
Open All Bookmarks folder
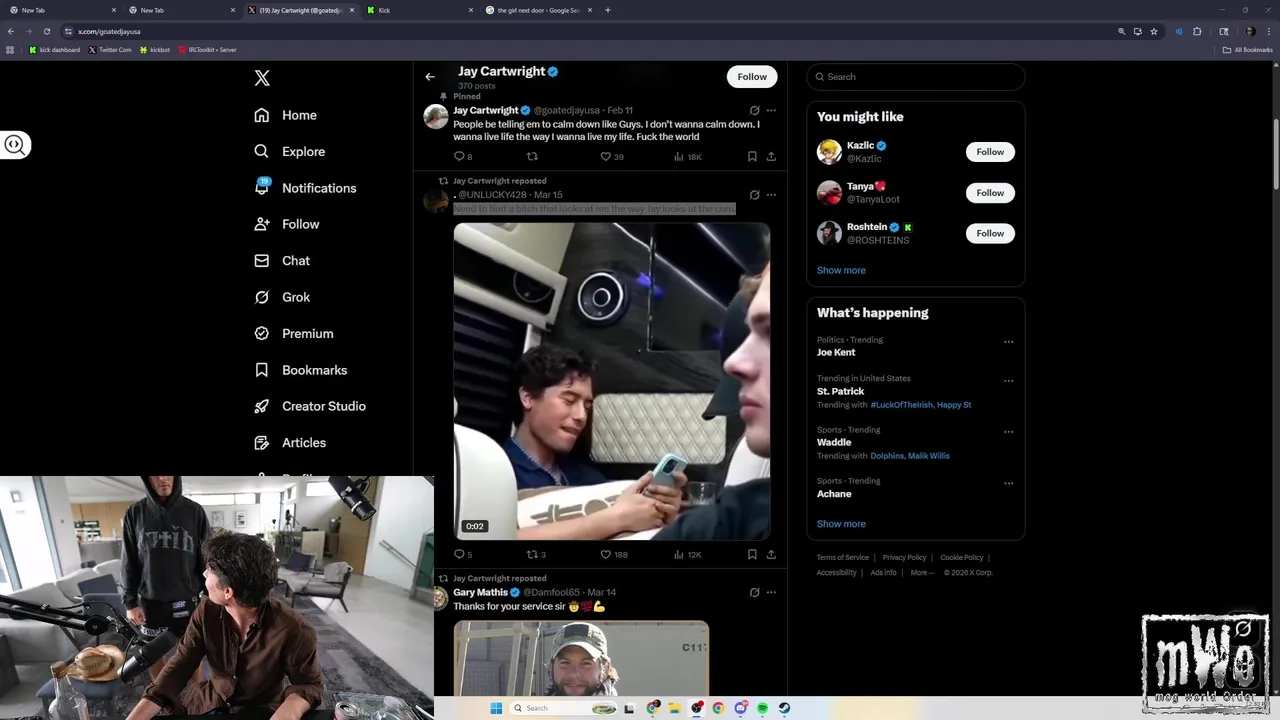pyautogui.click(x=1247, y=50)
